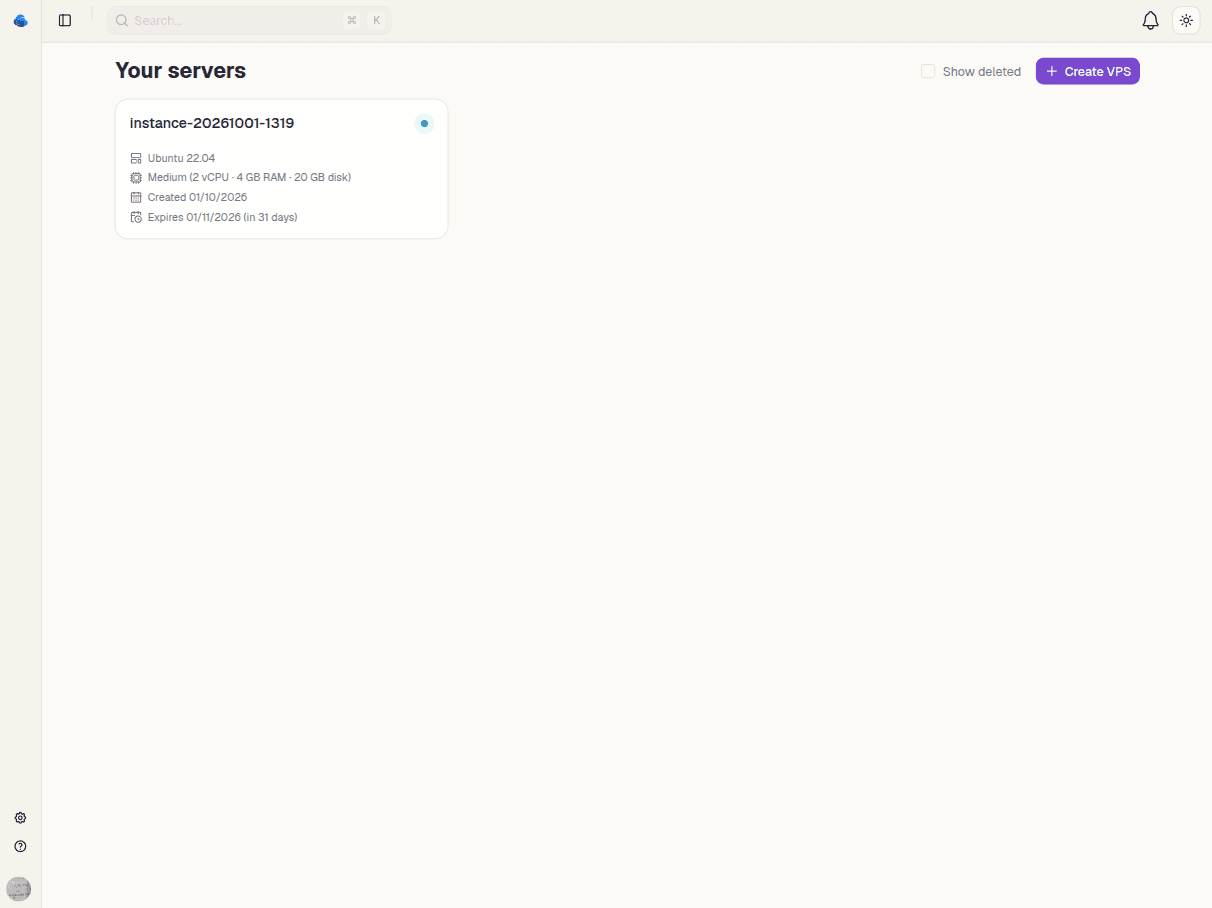This screenshot has height=908, width=1212.
Task: Select Medium (2 vCPU · 4 GB RAM) text
Action: 249,177
